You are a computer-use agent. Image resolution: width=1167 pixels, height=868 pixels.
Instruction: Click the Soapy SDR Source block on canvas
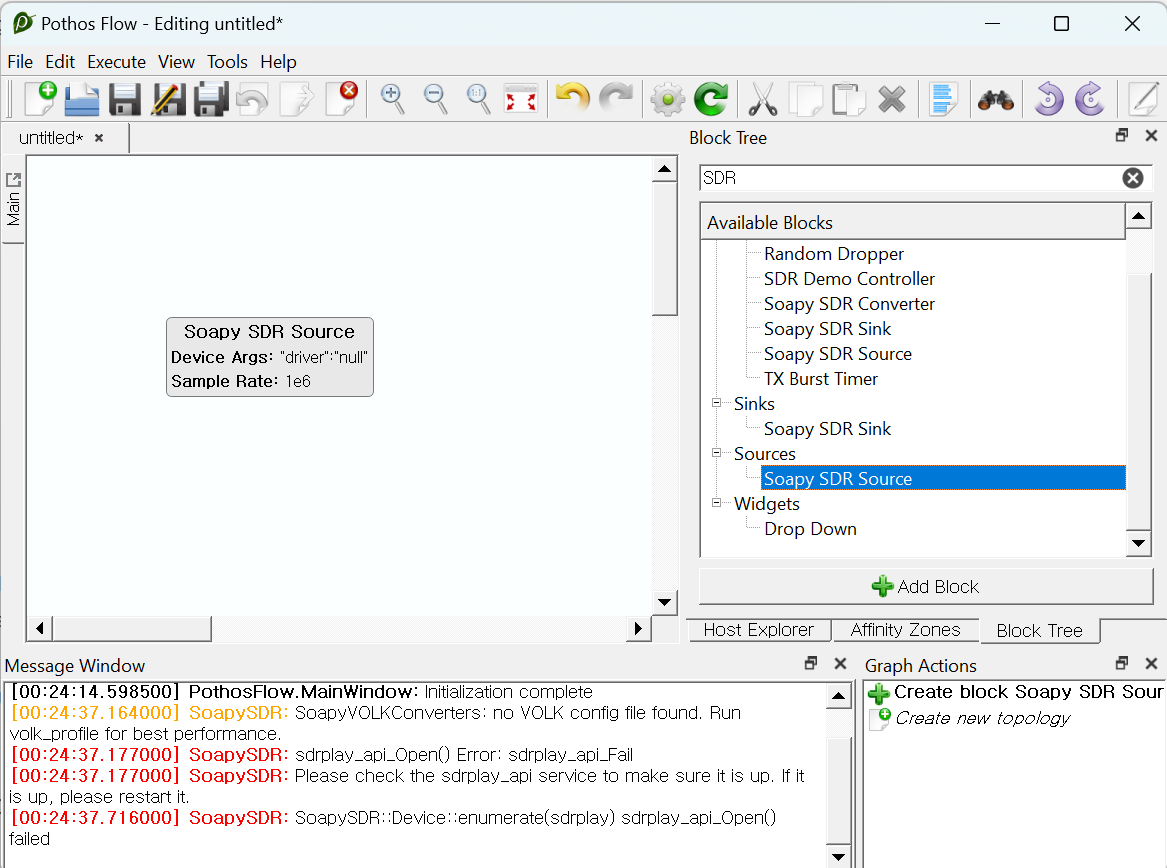pyautogui.click(x=269, y=357)
